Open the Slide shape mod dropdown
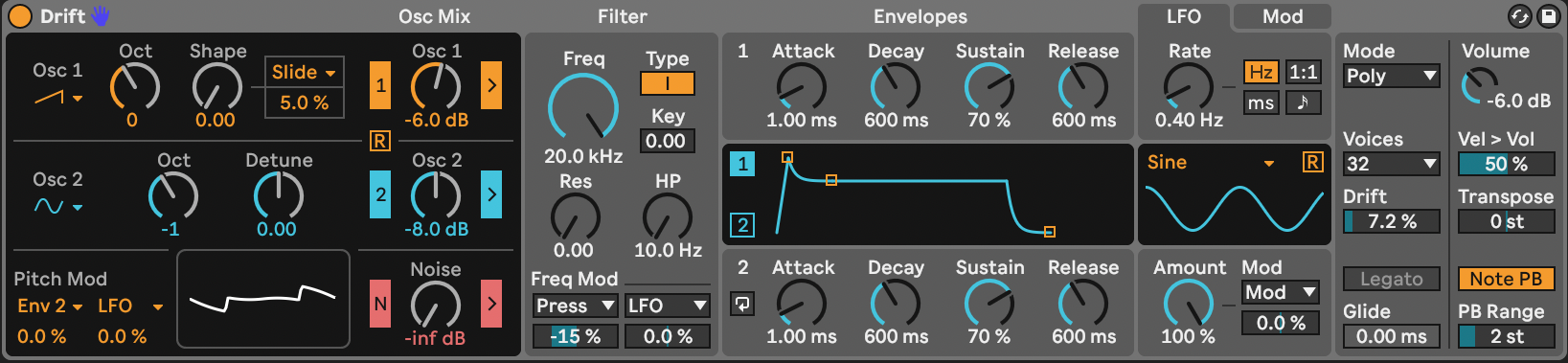Image resolution: width=1568 pixels, height=363 pixels. tap(304, 72)
